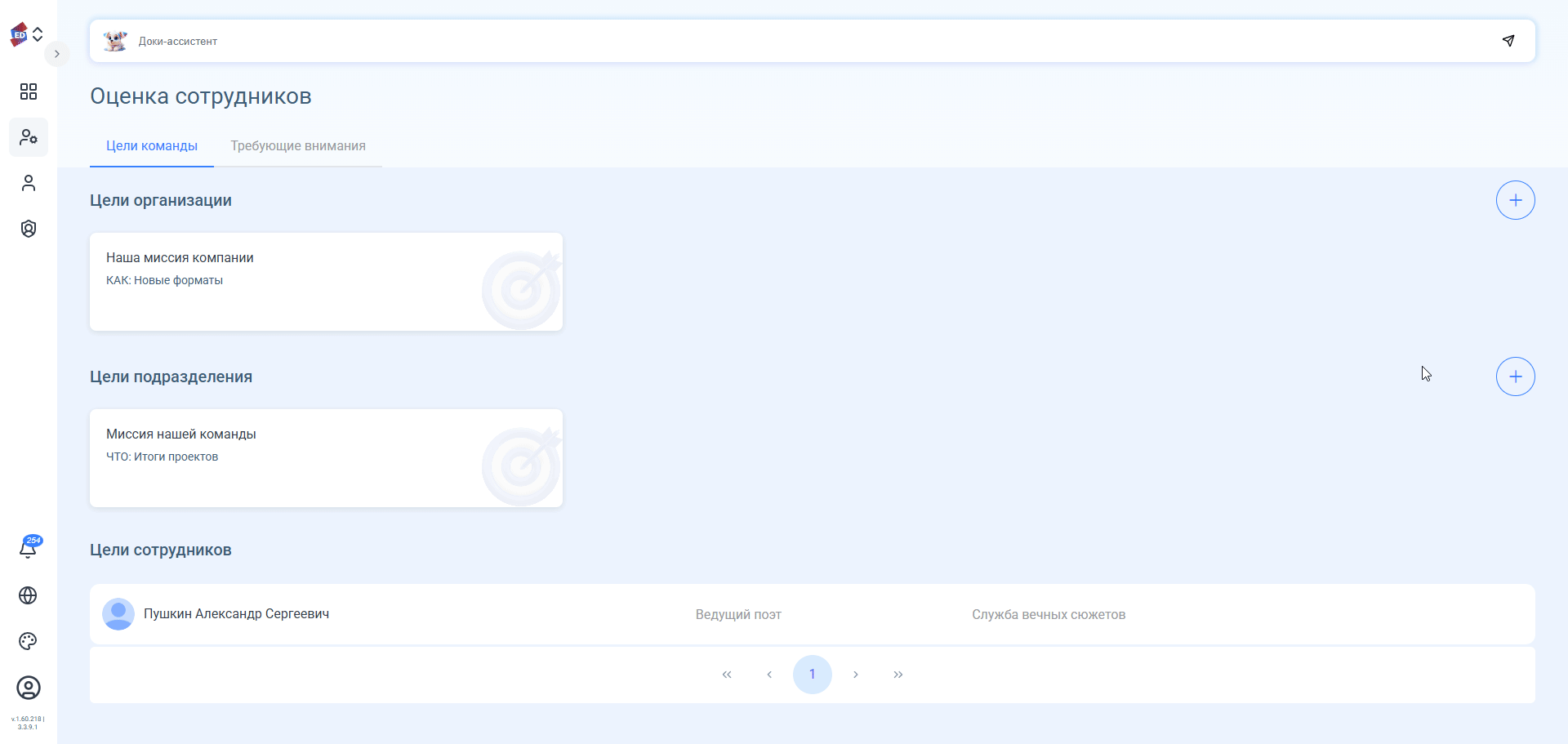Switch to Требующие внимания tab
This screenshot has width=1568, height=744.
point(298,146)
